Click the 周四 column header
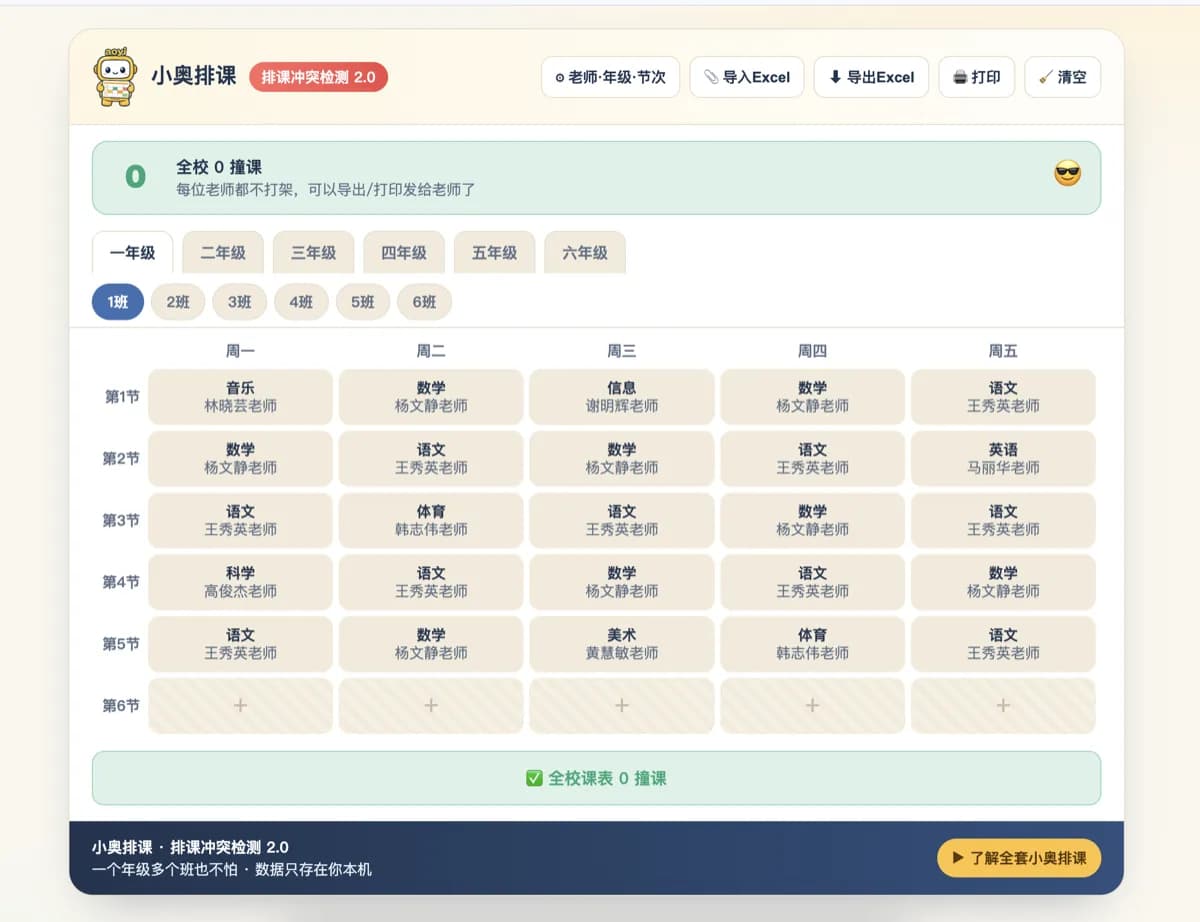1200x922 pixels. [x=813, y=351]
